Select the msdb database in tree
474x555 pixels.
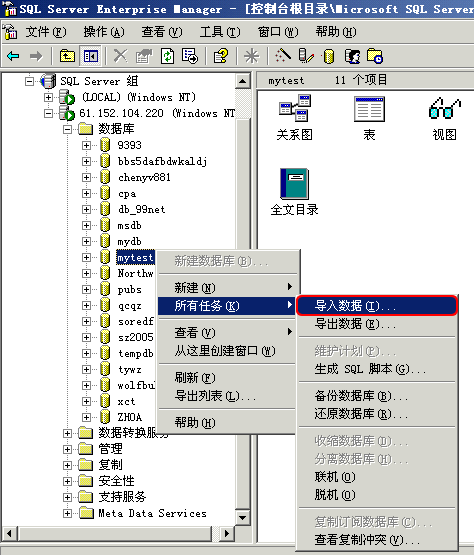click(x=130, y=225)
